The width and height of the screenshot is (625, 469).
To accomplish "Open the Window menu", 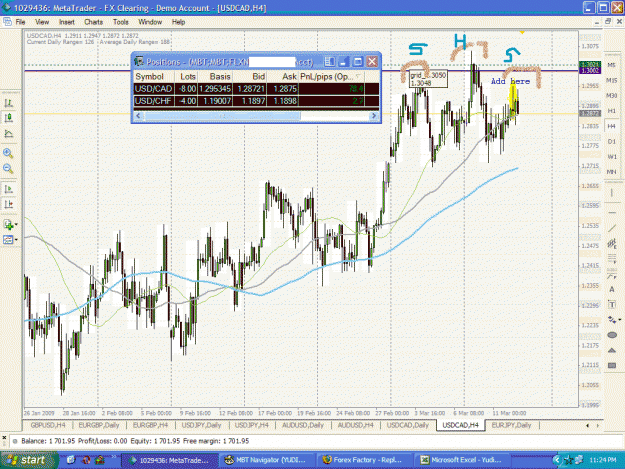I will pyautogui.click(x=150, y=22).
